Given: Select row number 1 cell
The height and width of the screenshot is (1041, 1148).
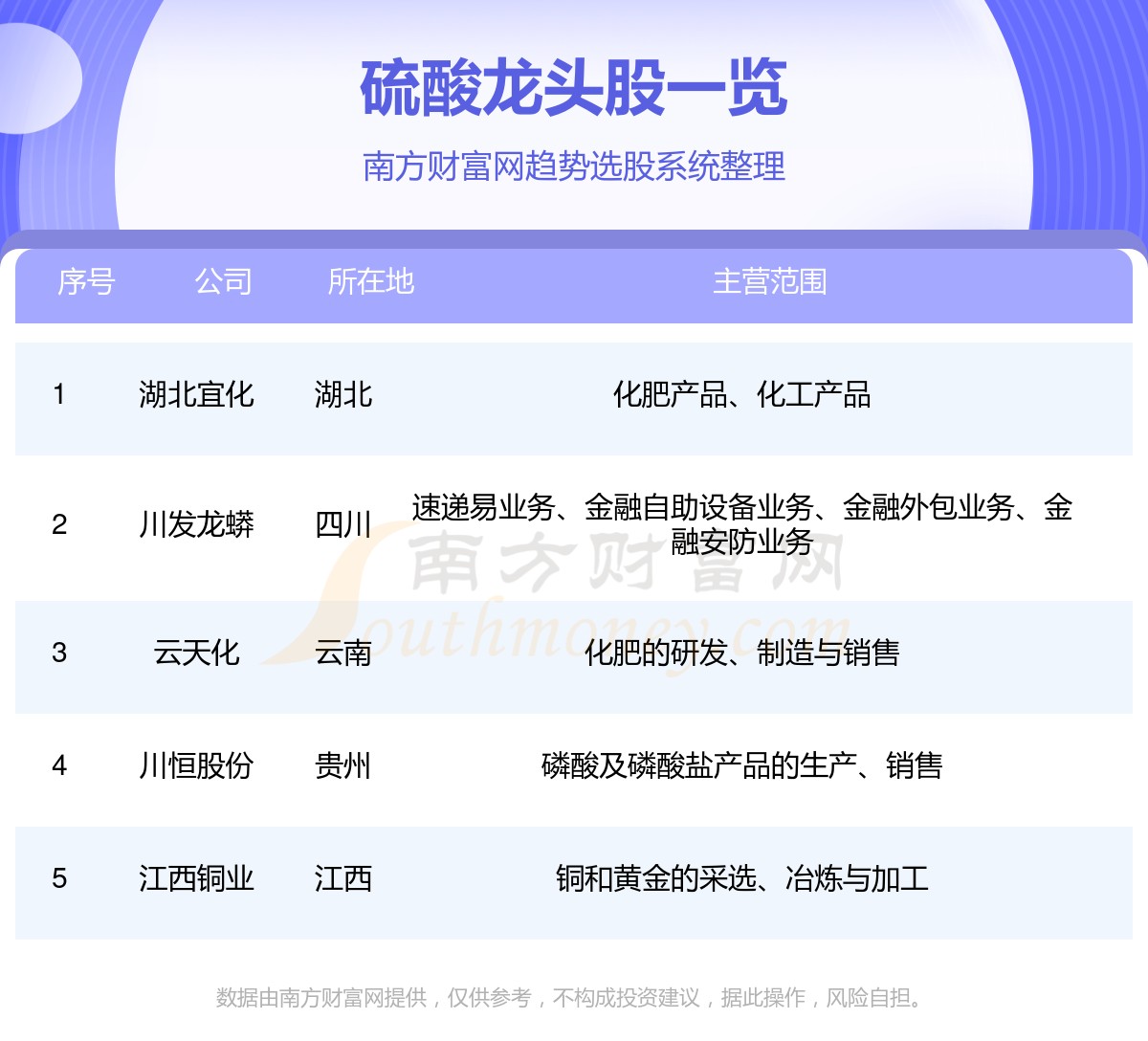Looking at the screenshot, I should [x=59, y=394].
